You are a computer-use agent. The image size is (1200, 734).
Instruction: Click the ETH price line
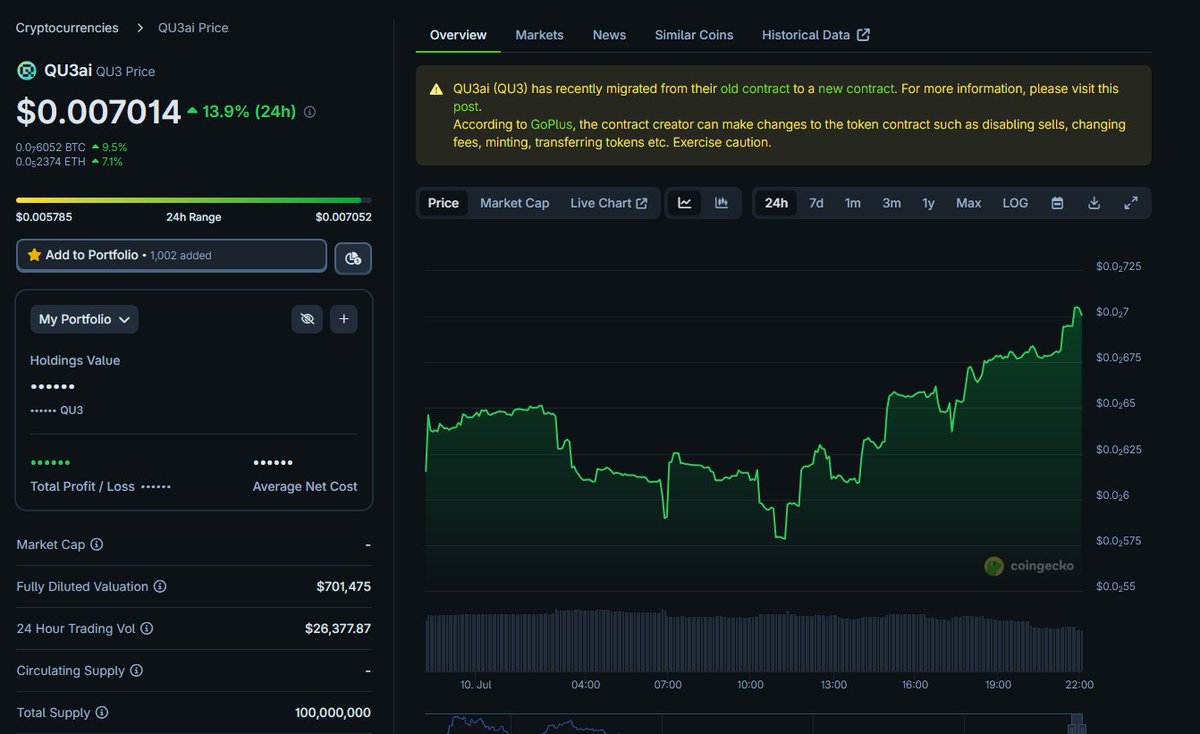(x=69, y=161)
